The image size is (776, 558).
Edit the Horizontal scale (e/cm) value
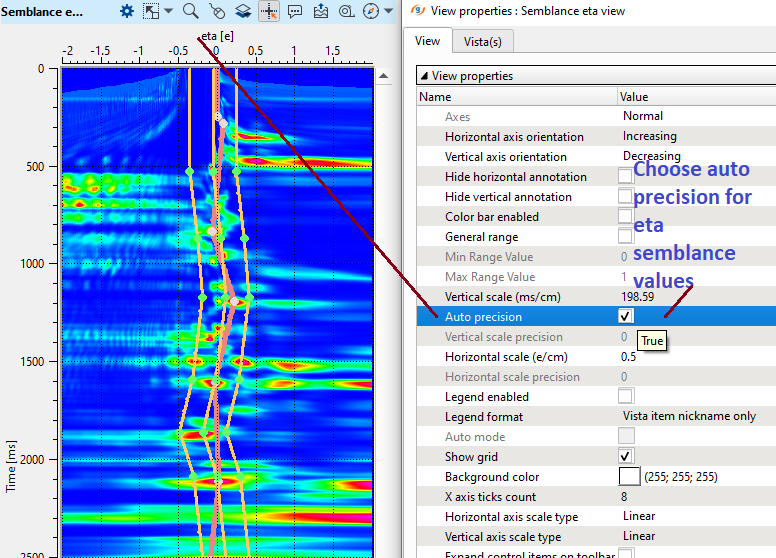[690, 357]
